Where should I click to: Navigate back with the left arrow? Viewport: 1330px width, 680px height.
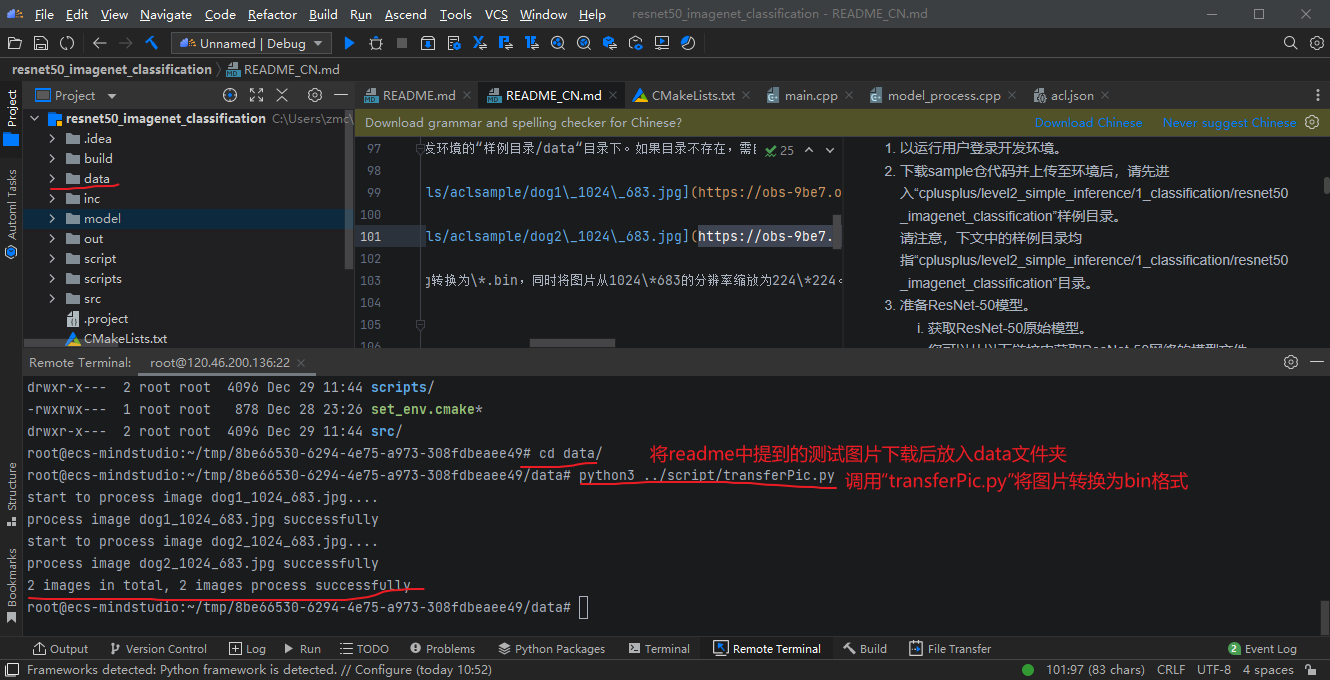click(99, 43)
